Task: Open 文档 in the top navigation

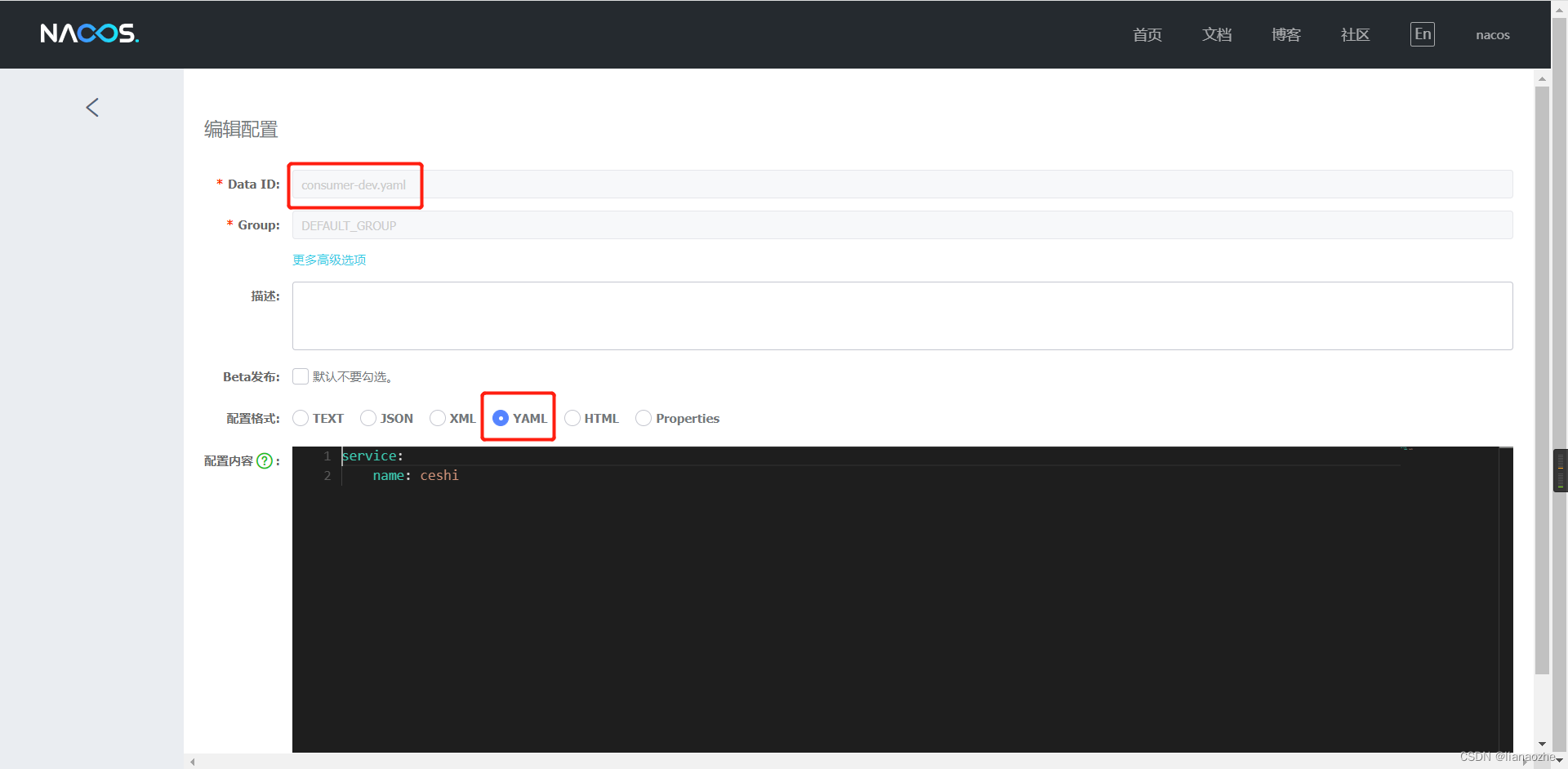Action: [x=1216, y=34]
